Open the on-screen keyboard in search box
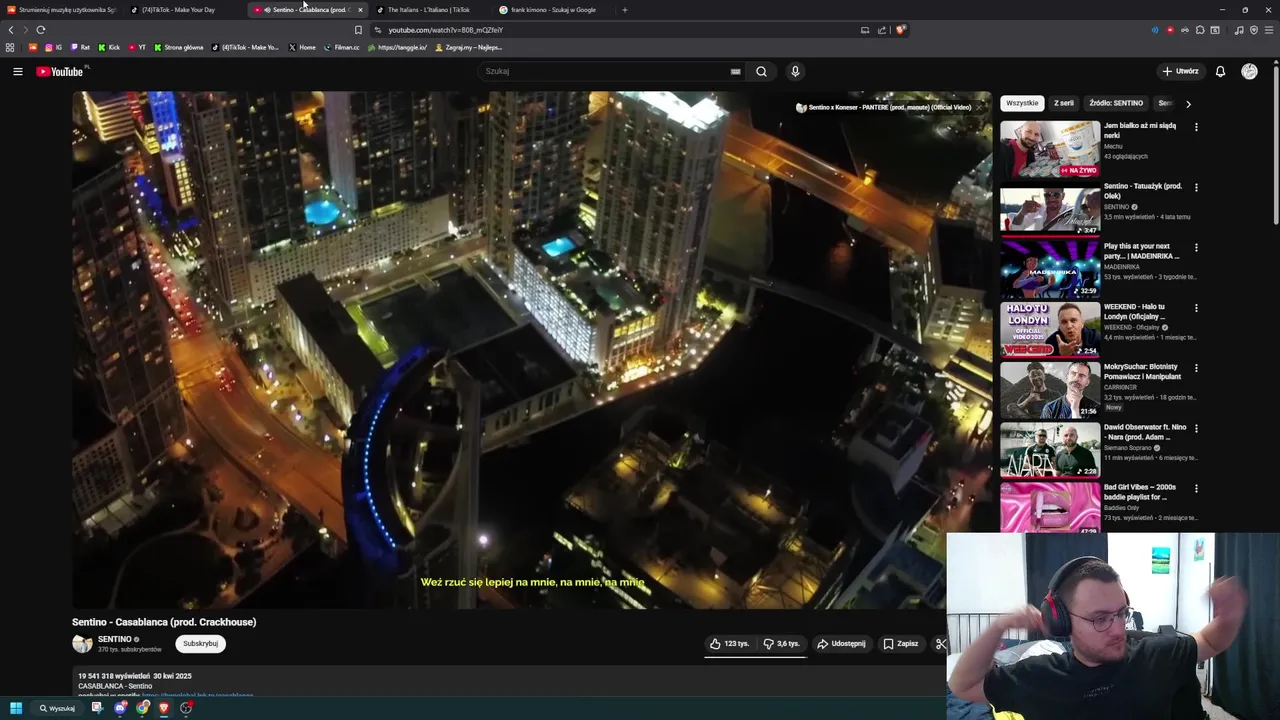Image resolution: width=1280 pixels, height=720 pixels. click(735, 71)
